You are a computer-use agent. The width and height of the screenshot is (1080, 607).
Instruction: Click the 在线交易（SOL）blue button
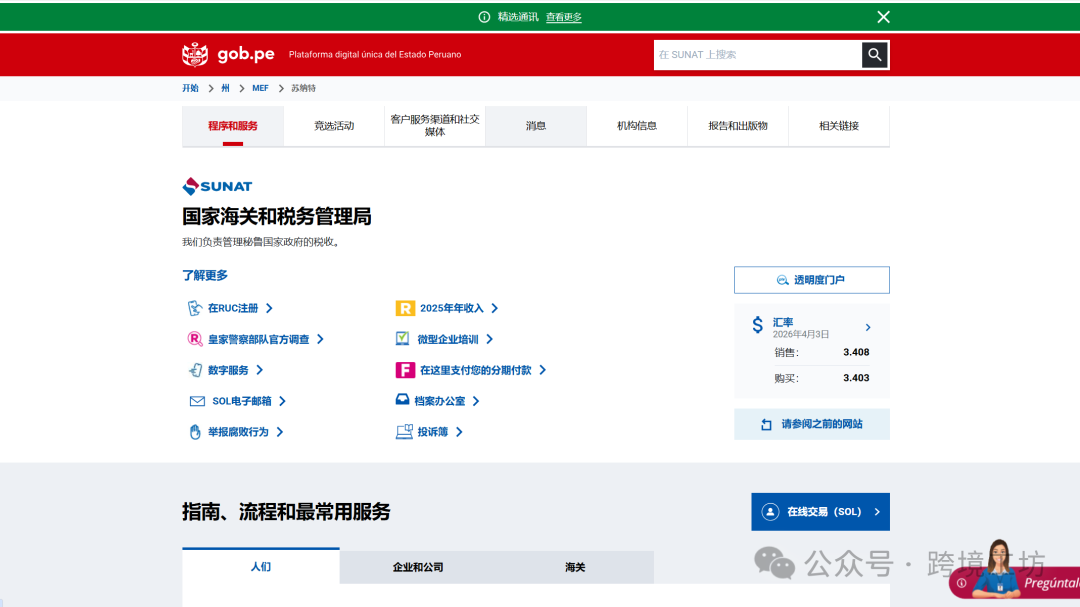pos(820,511)
